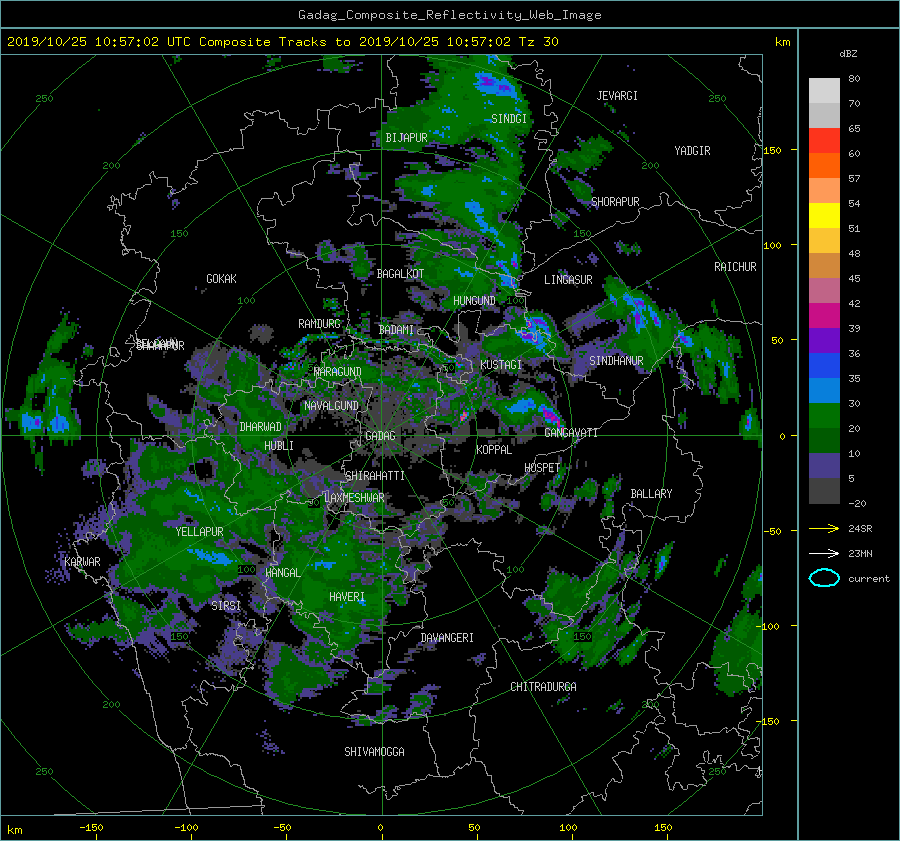Click the UTC Composite Tracks timestamp header

[282, 42]
